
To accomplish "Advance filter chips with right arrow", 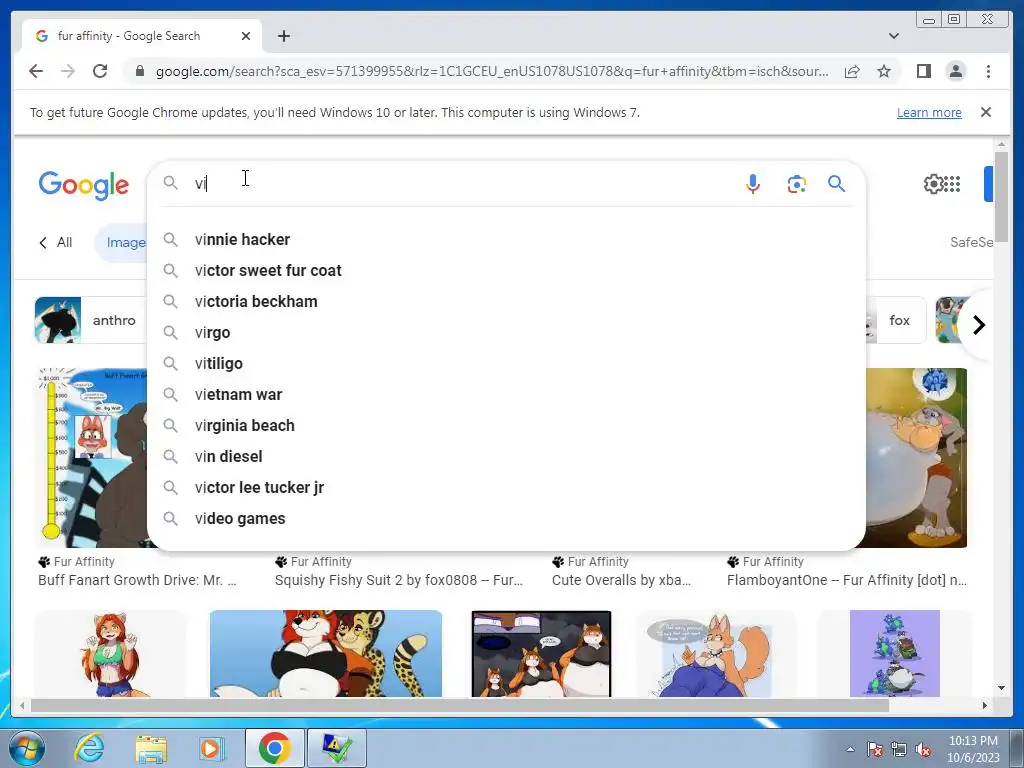I will [x=978, y=325].
